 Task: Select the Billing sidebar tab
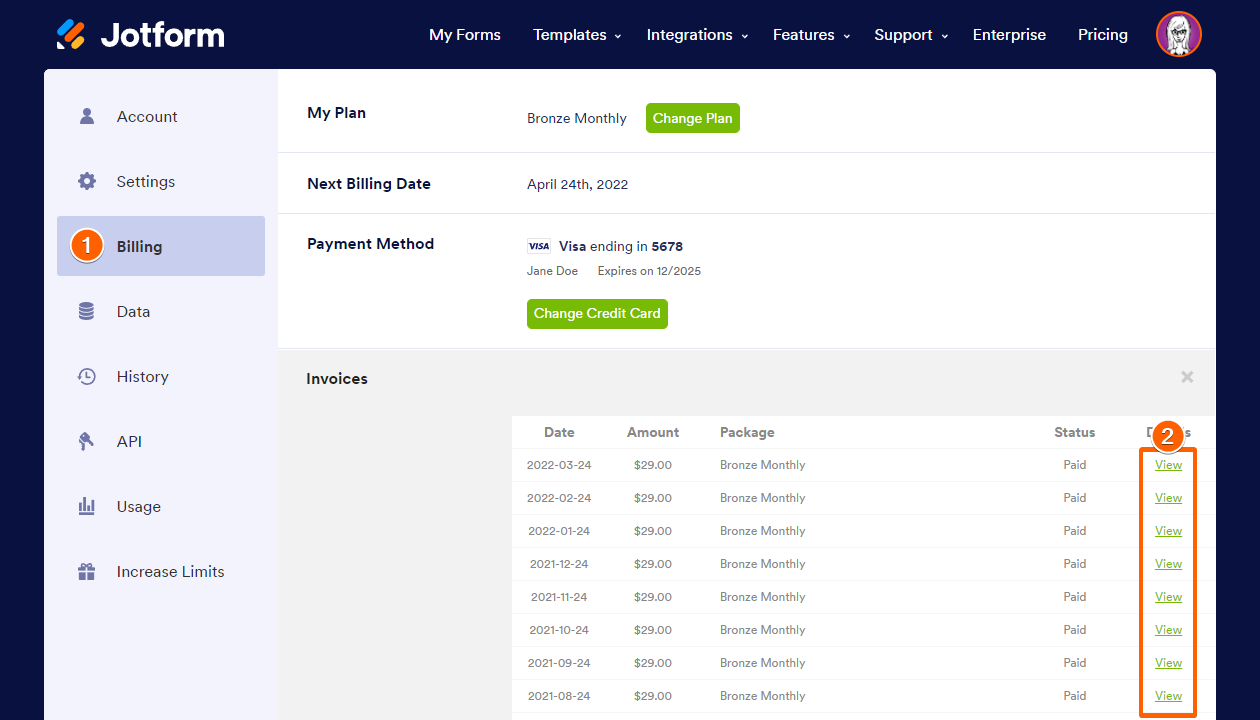pyautogui.click(x=161, y=246)
